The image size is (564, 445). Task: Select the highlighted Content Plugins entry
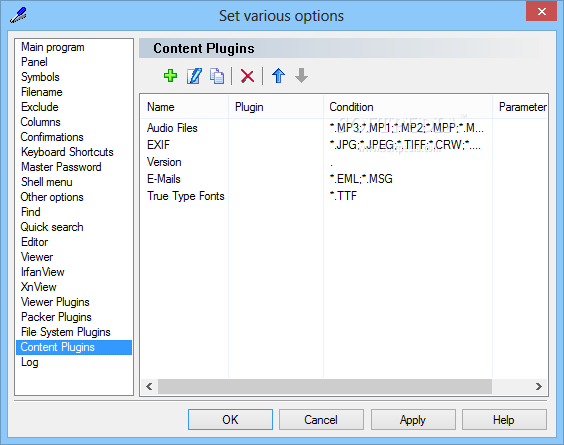[74, 347]
